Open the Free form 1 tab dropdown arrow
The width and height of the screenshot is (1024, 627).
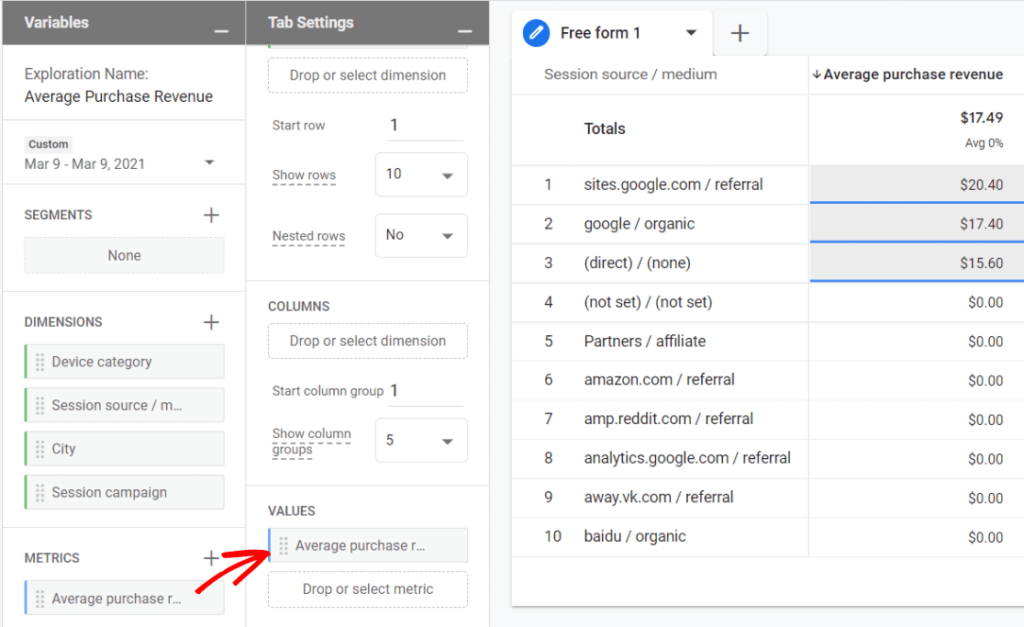pyautogui.click(x=692, y=33)
